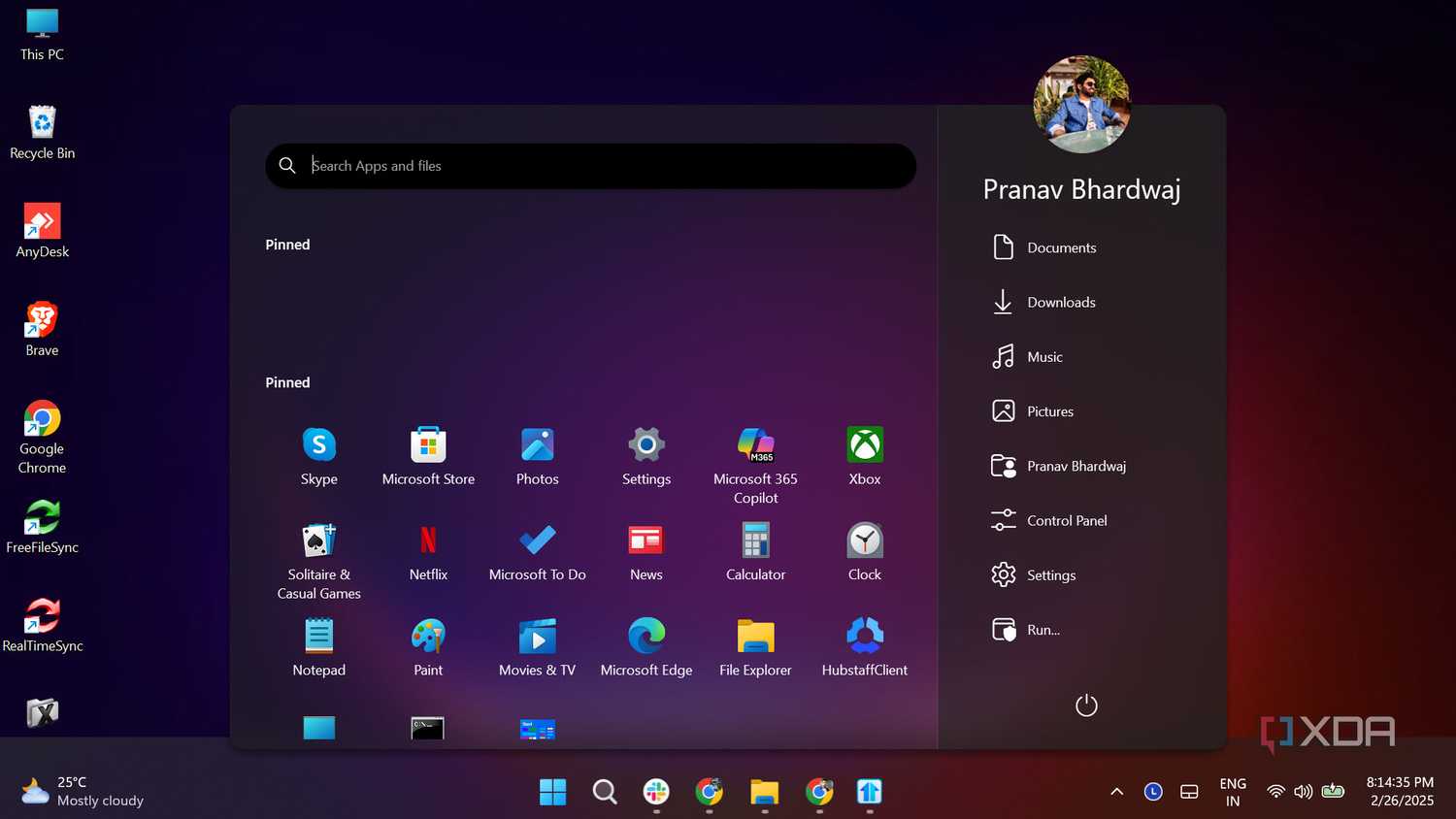Open Skype from pinned apps
The image size is (1456, 819).
pyautogui.click(x=318, y=456)
